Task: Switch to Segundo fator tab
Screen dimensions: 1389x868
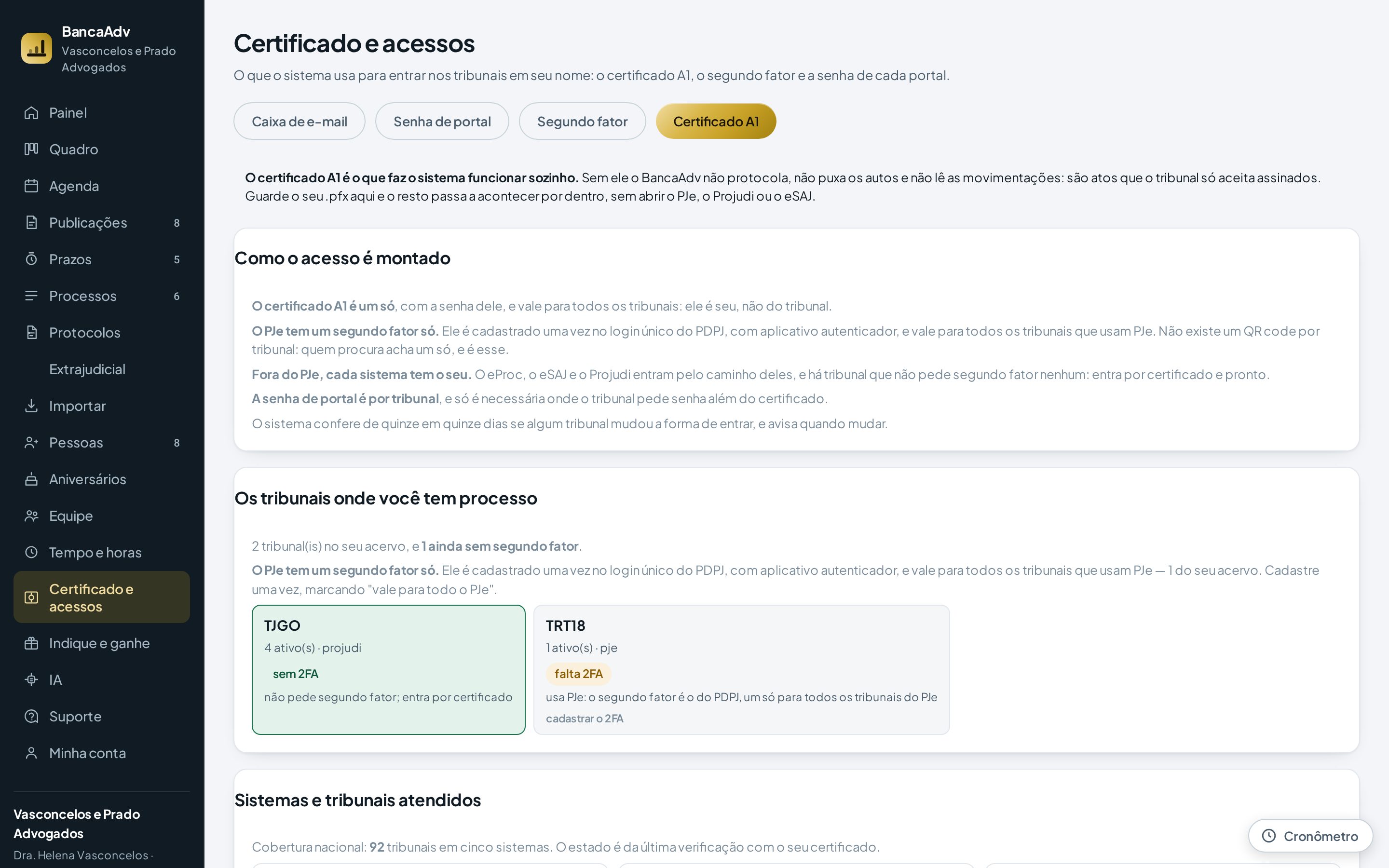Action: tap(582, 121)
